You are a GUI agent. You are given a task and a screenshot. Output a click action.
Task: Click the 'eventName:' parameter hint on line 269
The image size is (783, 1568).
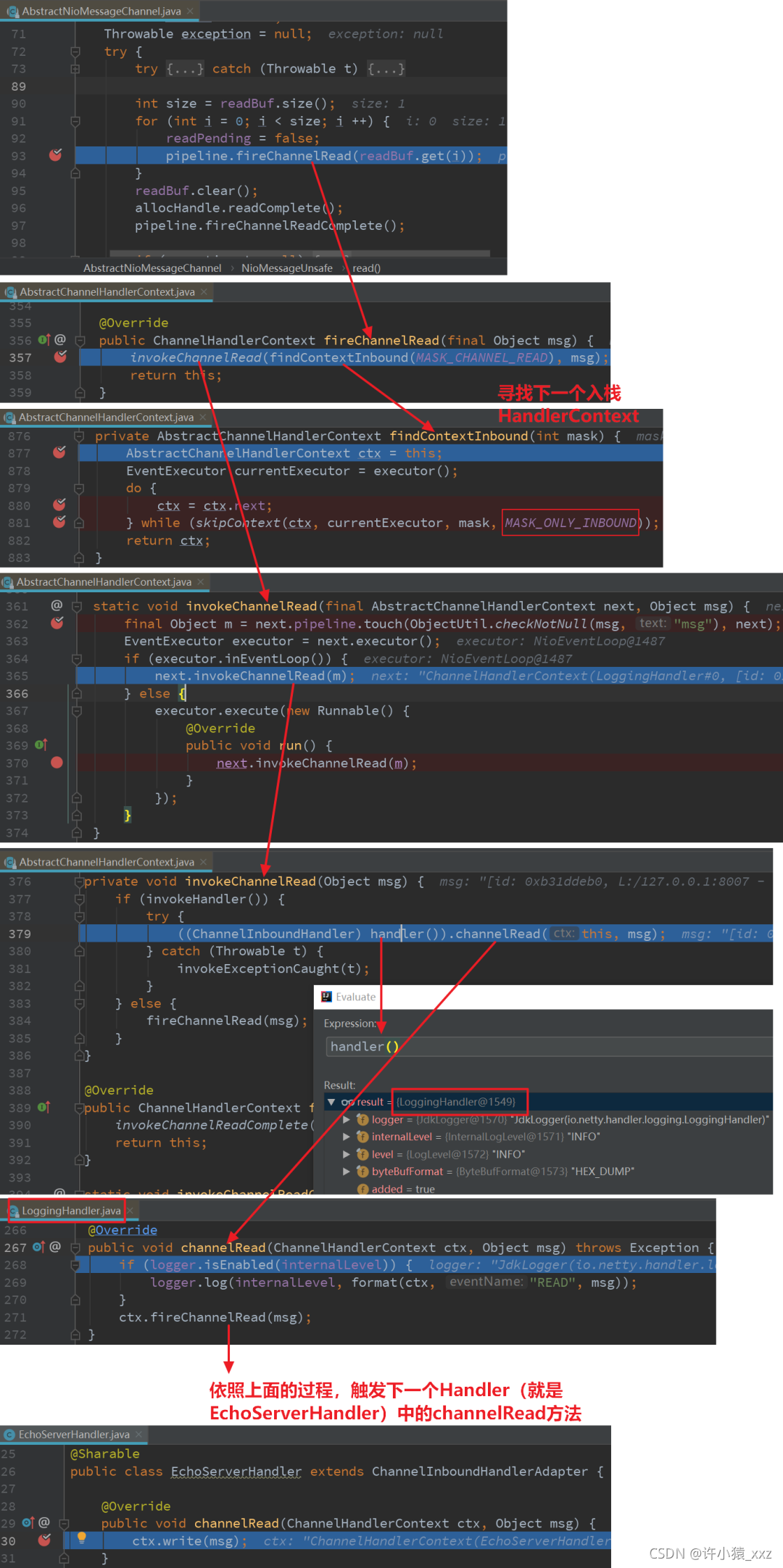486,1282
